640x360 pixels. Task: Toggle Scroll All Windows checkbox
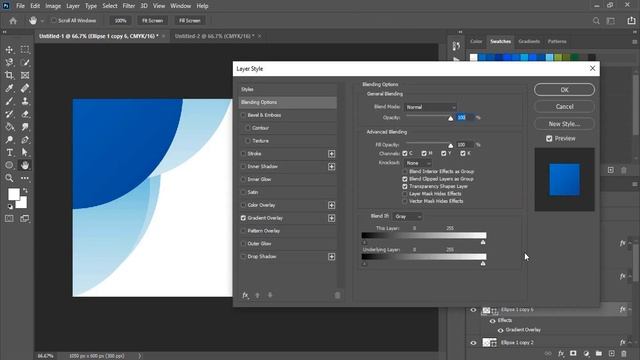[x=53, y=20]
